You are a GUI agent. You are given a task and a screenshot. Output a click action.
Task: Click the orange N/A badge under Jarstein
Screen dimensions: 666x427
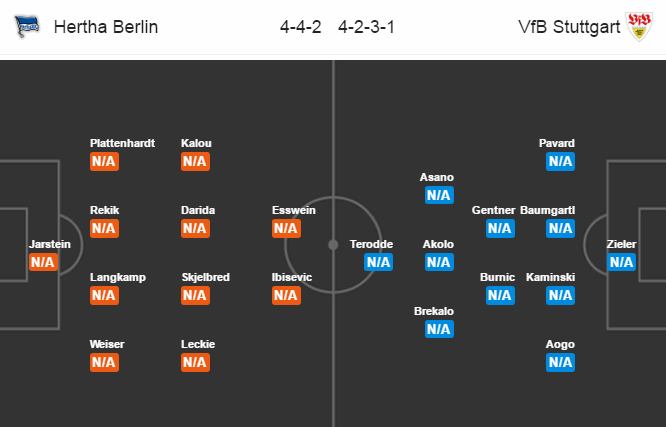tap(43, 262)
